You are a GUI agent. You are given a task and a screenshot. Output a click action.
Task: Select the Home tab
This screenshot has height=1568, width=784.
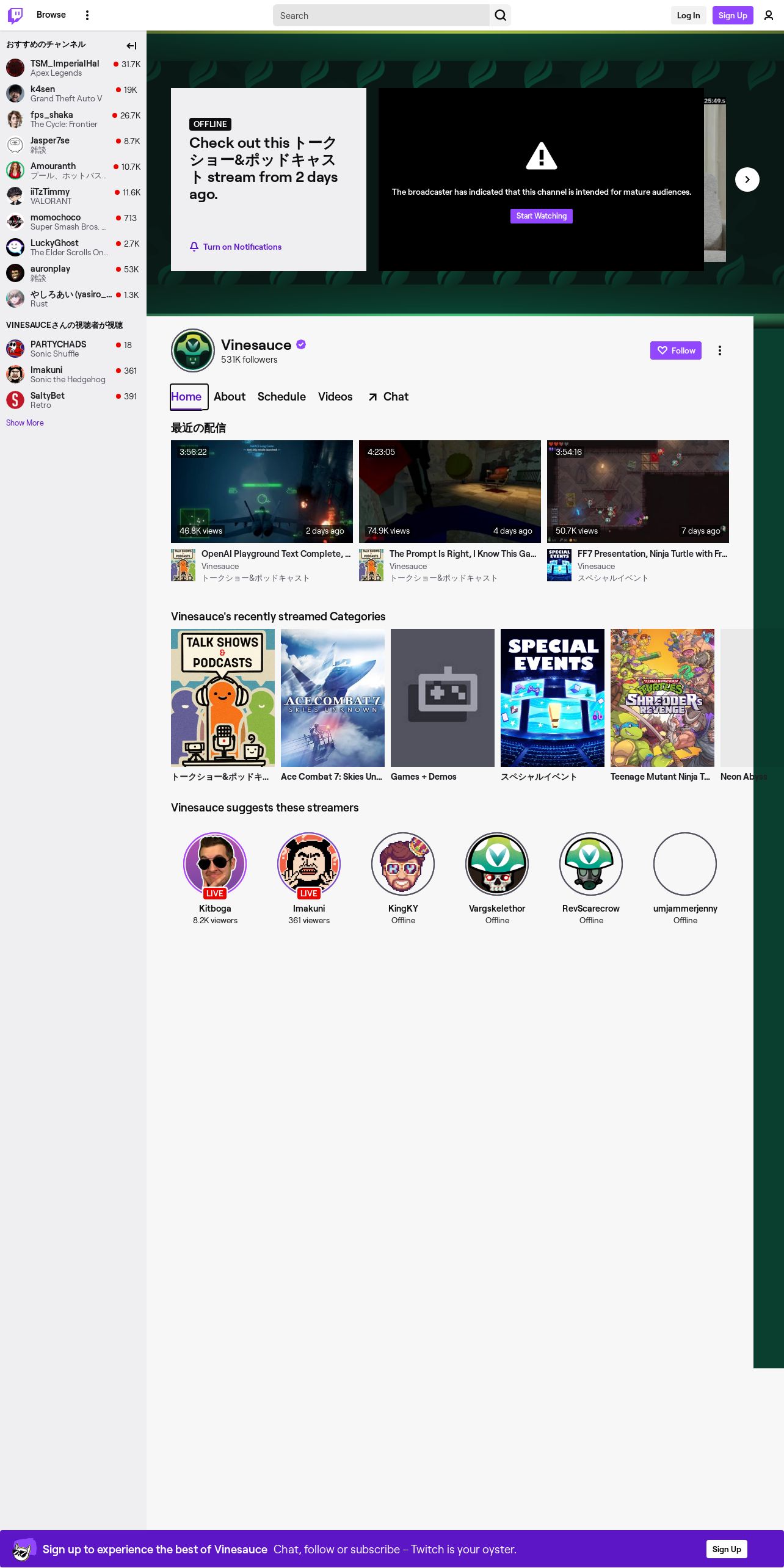(186, 397)
